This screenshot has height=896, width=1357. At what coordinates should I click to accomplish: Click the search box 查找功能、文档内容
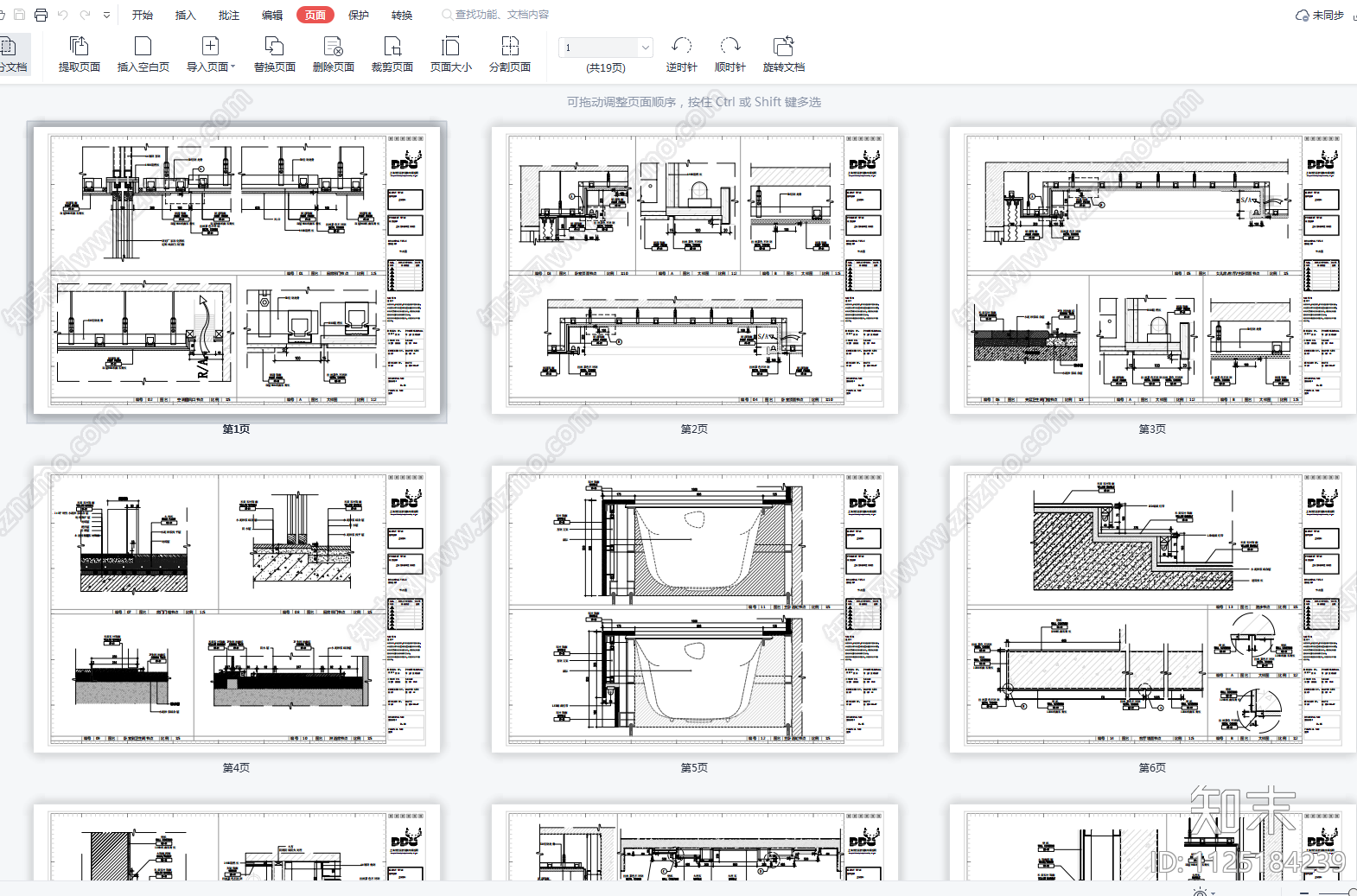point(495,15)
